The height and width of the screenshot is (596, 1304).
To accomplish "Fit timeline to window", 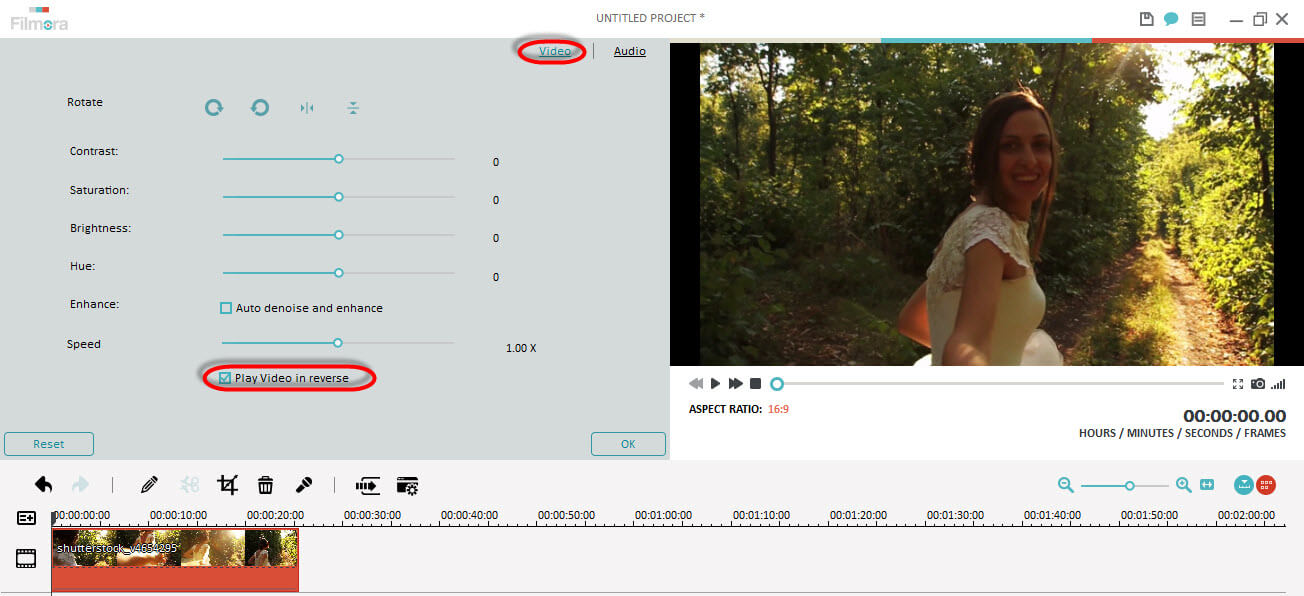I will point(1207,485).
